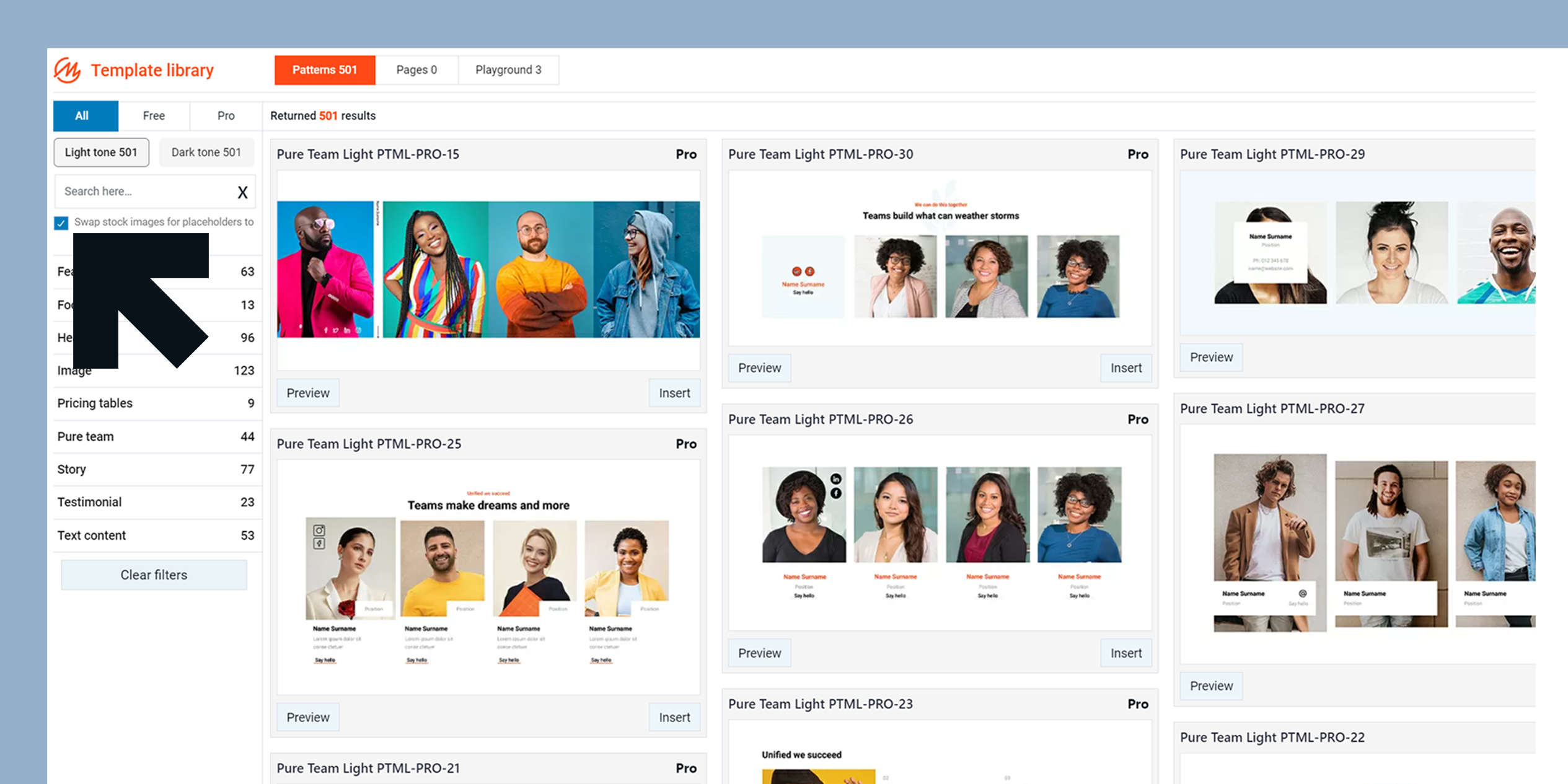Screen dimensions: 1568x784
Task: Insert the PTML-PRO-15 pattern
Action: coord(674,393)
